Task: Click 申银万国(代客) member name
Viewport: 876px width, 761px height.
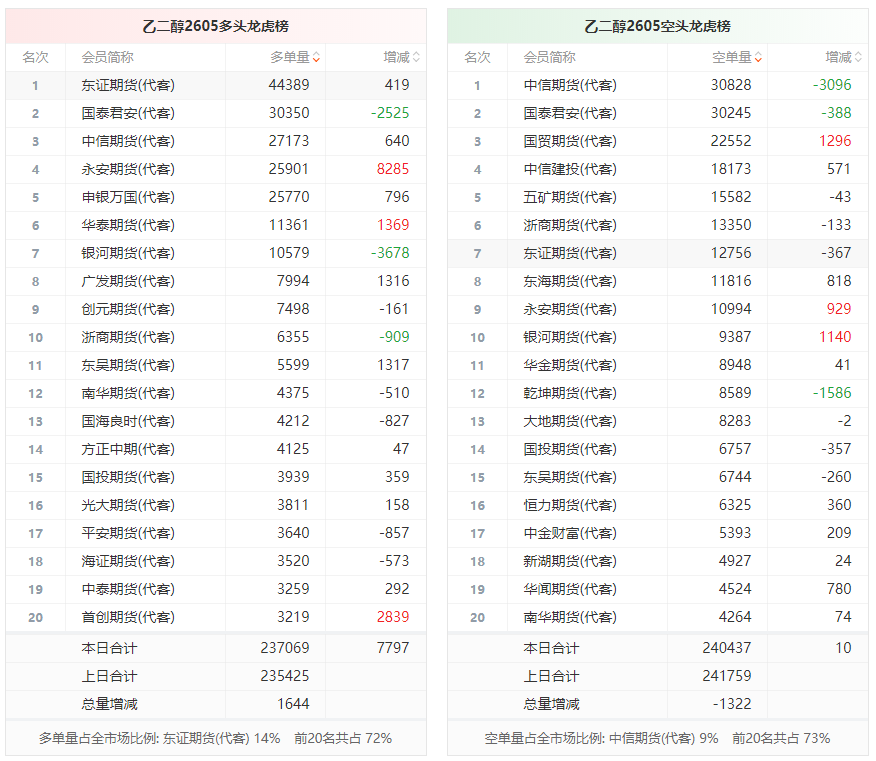Action: [128, 197]
